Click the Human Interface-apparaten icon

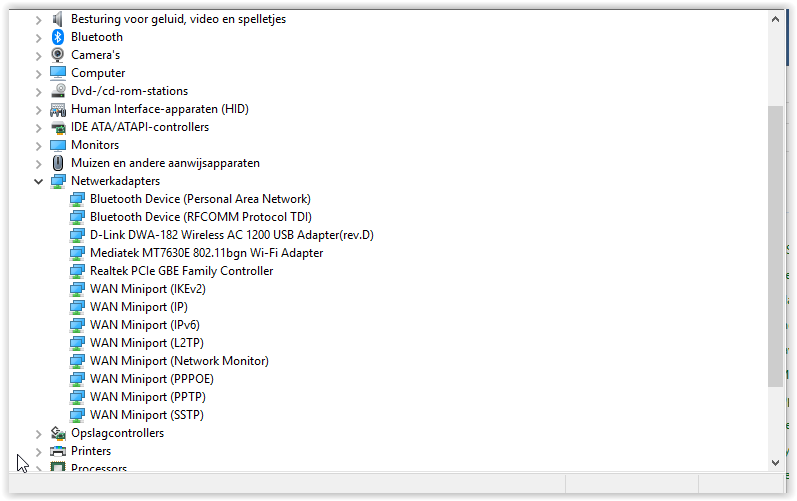pyautogui.click(x=58, y=109)
